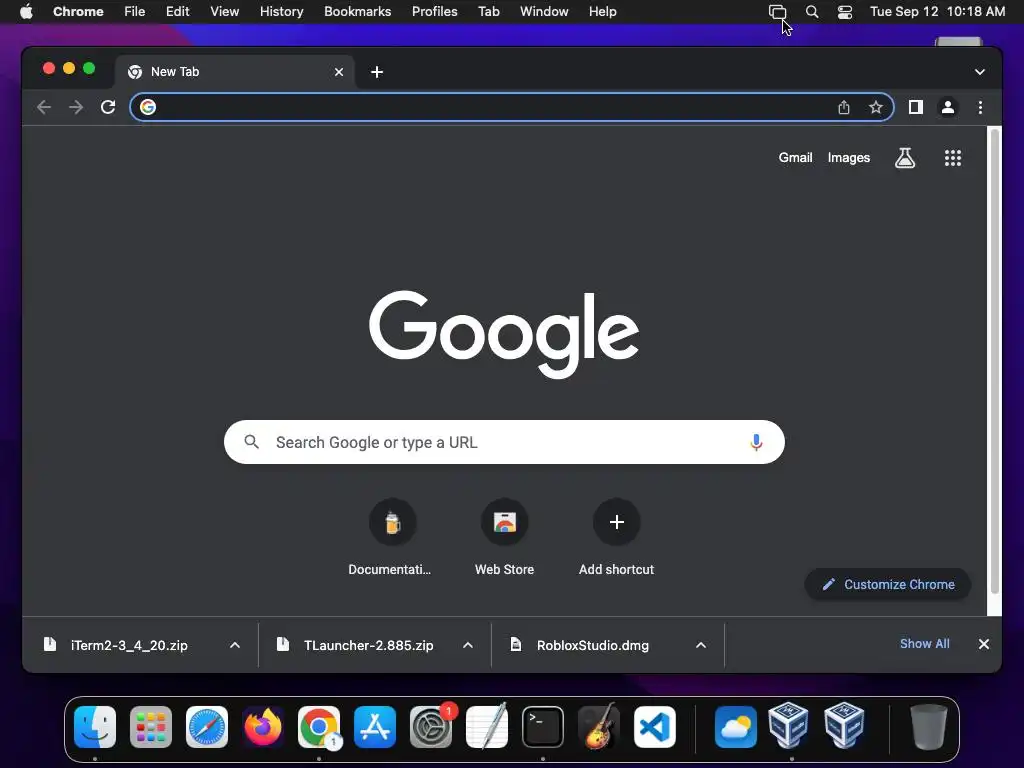Viewport: 1024px width, 768px height.
Task: Click the Google icon in address bar
Action: 148,107
